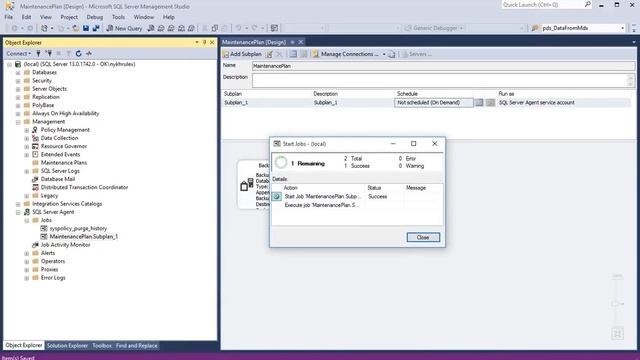Collapse the SQL Server Agent node

(18, 212)
